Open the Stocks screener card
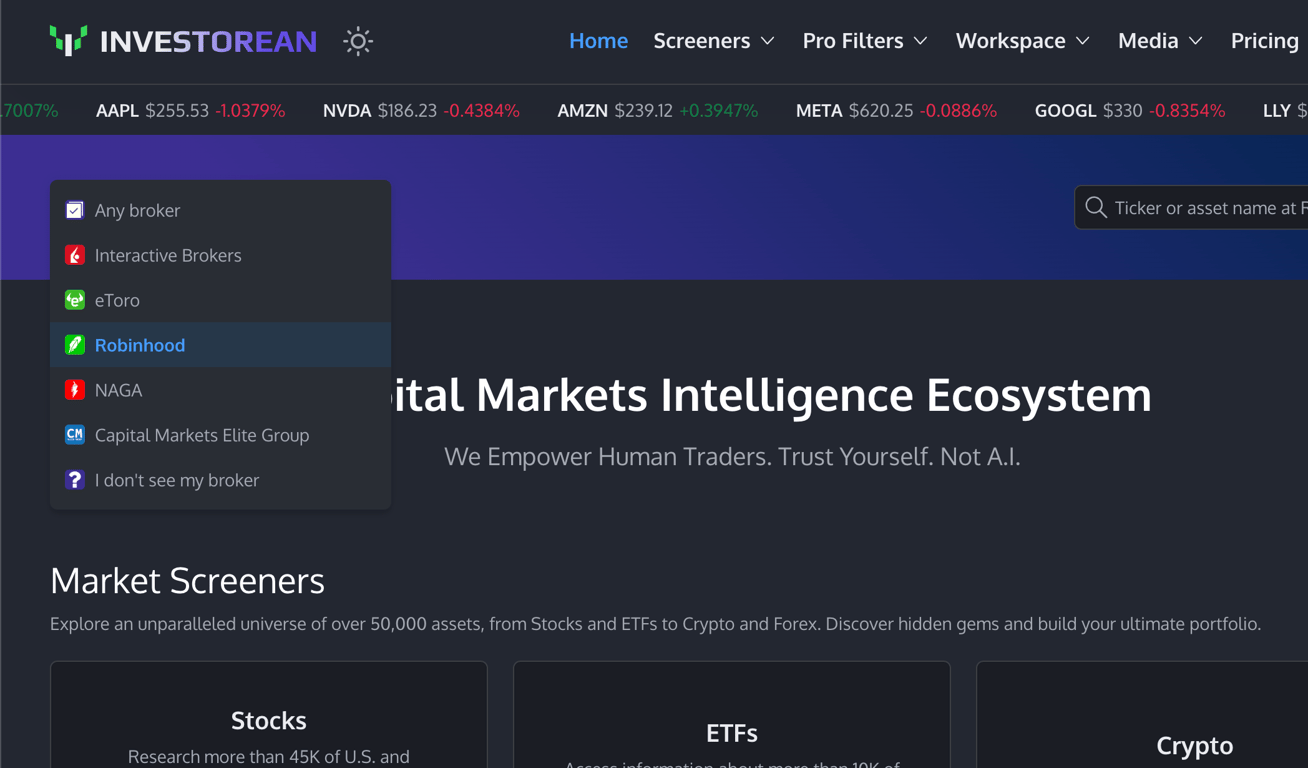Image resolution: width=1308 pixels, height=768 pixels. point(269,715)
